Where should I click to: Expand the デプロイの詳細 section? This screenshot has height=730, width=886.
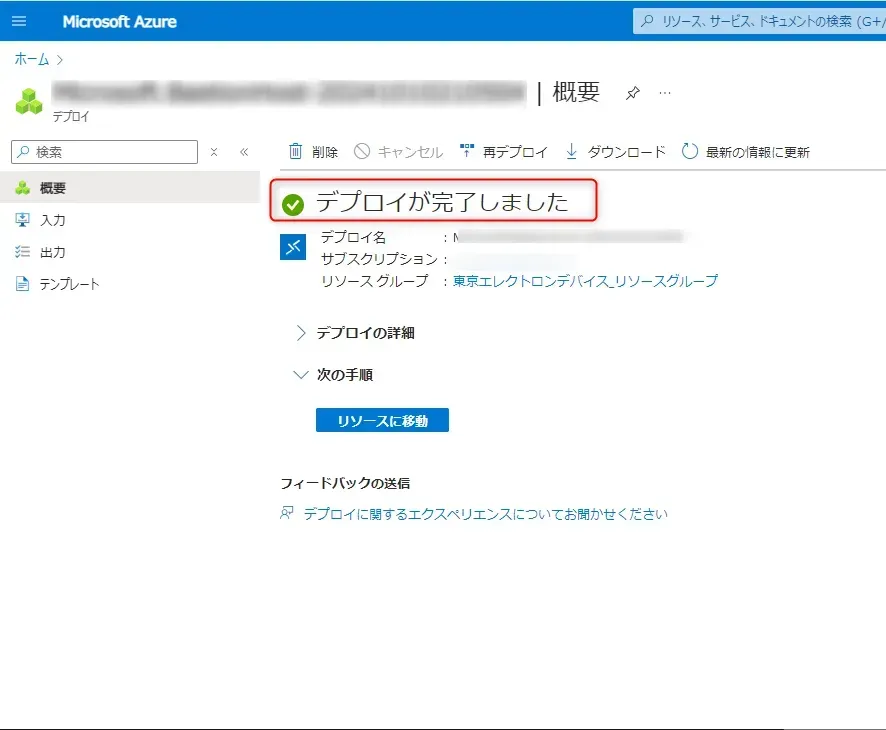pyautogui.click(x=301, y=333)
